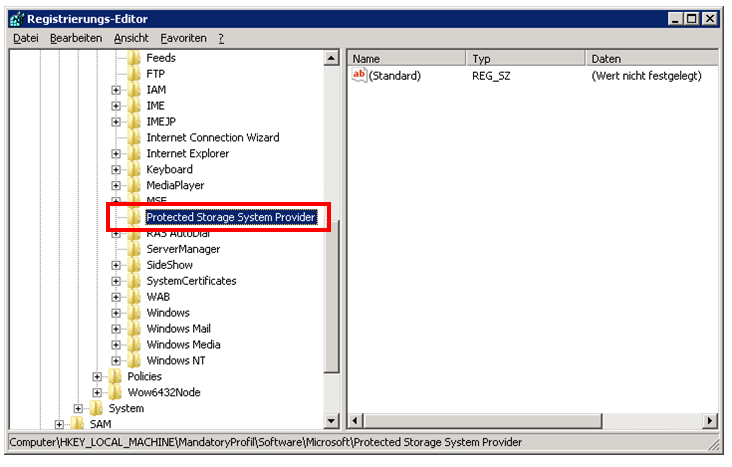732x467 pixels.
Task: Select the ServerManager key in tree
Action: (183, 249)
